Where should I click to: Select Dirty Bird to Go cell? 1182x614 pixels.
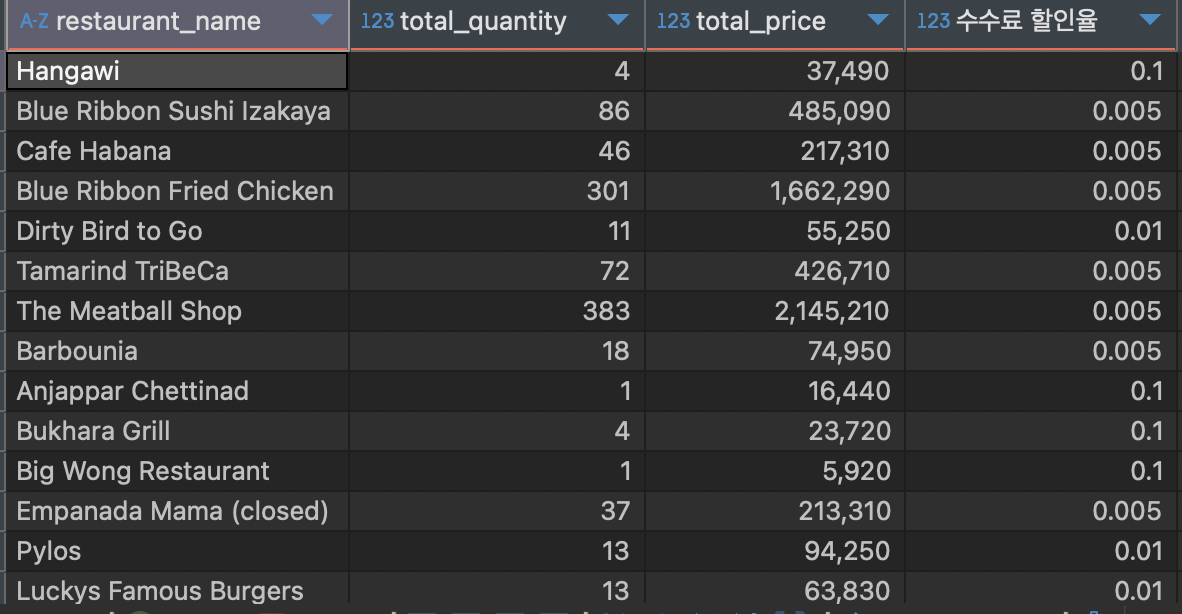177,231
